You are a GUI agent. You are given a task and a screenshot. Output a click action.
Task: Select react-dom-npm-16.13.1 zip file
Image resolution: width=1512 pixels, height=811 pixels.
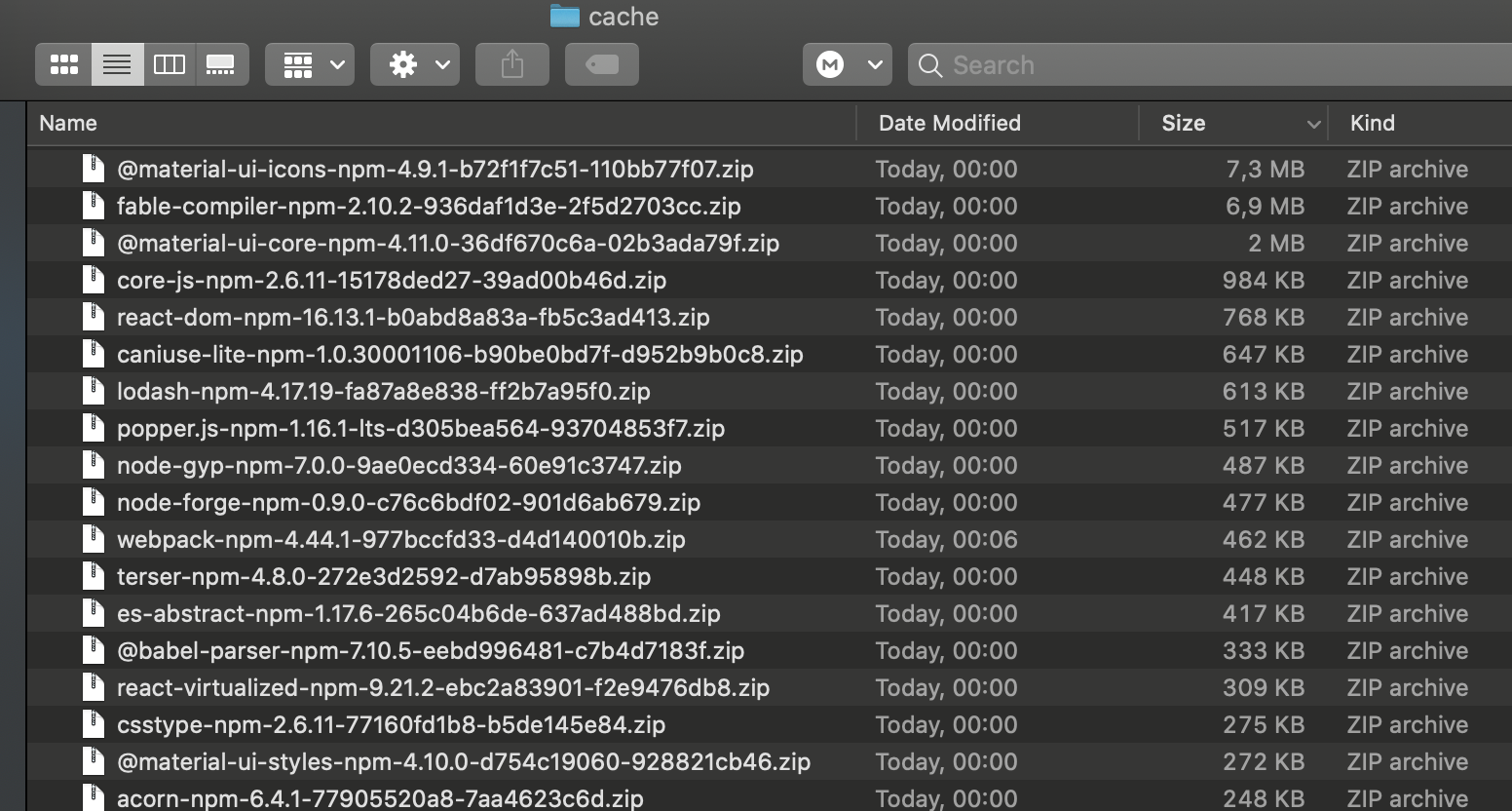coord(413,318)
